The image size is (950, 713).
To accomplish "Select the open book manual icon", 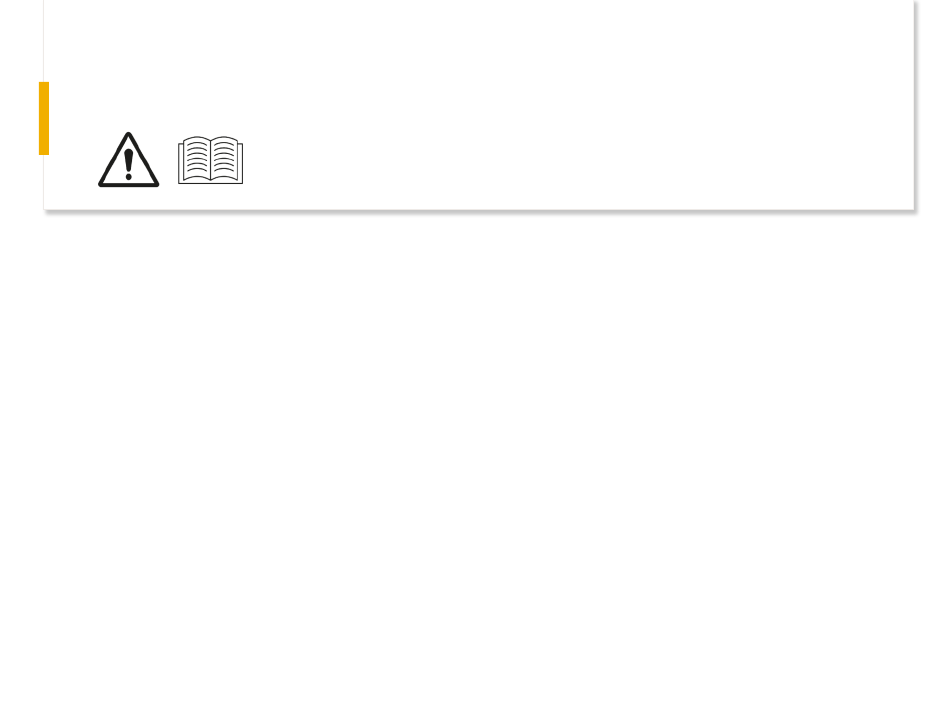I will tap(210, 160).
